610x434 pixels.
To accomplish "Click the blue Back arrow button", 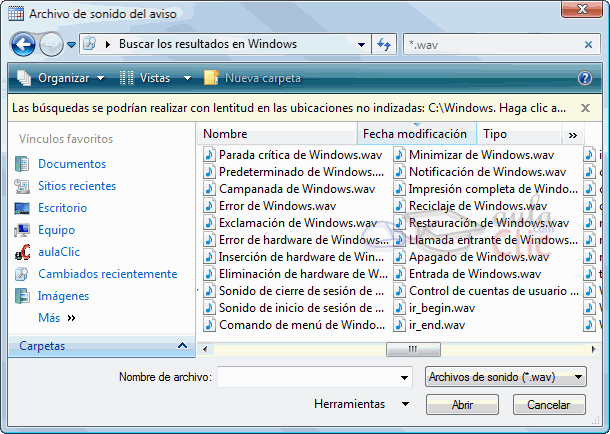I will pyautogui.click(x=23, y=44).
